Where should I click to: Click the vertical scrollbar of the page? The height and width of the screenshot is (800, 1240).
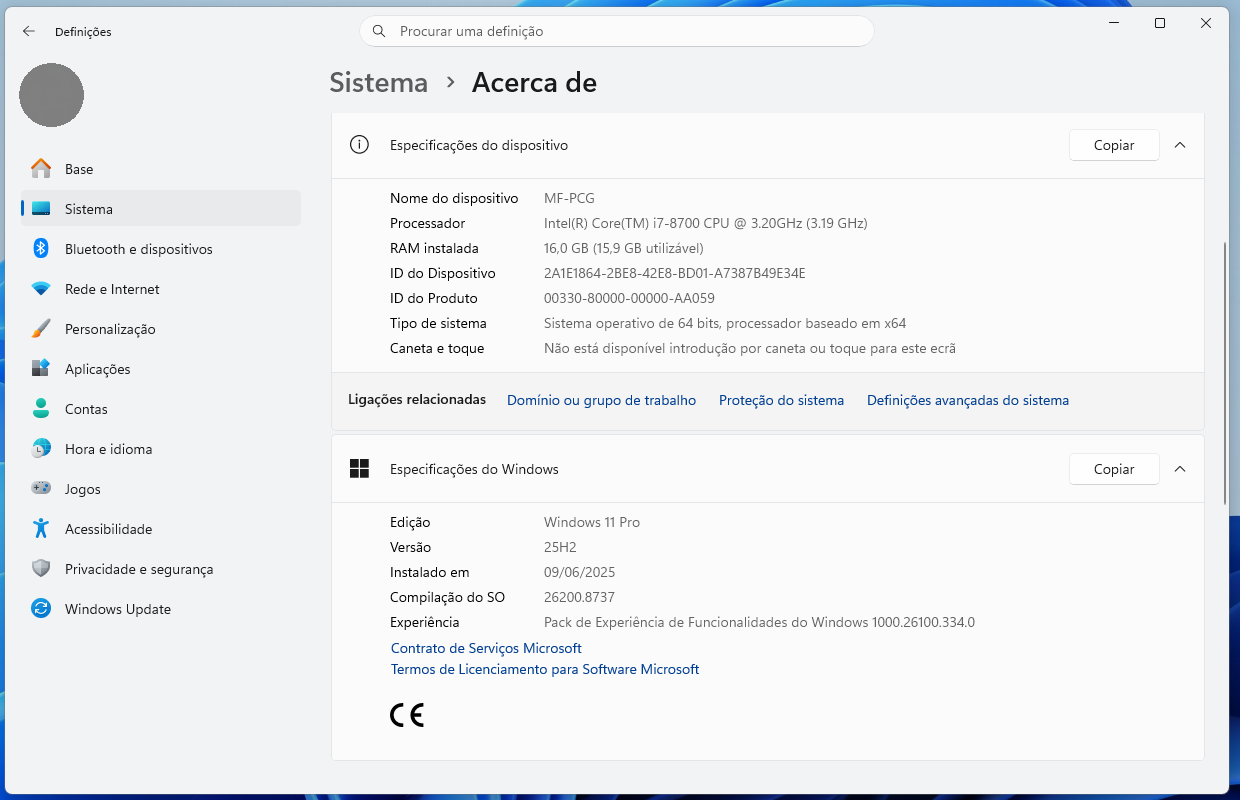click(x=1226, y=372)
